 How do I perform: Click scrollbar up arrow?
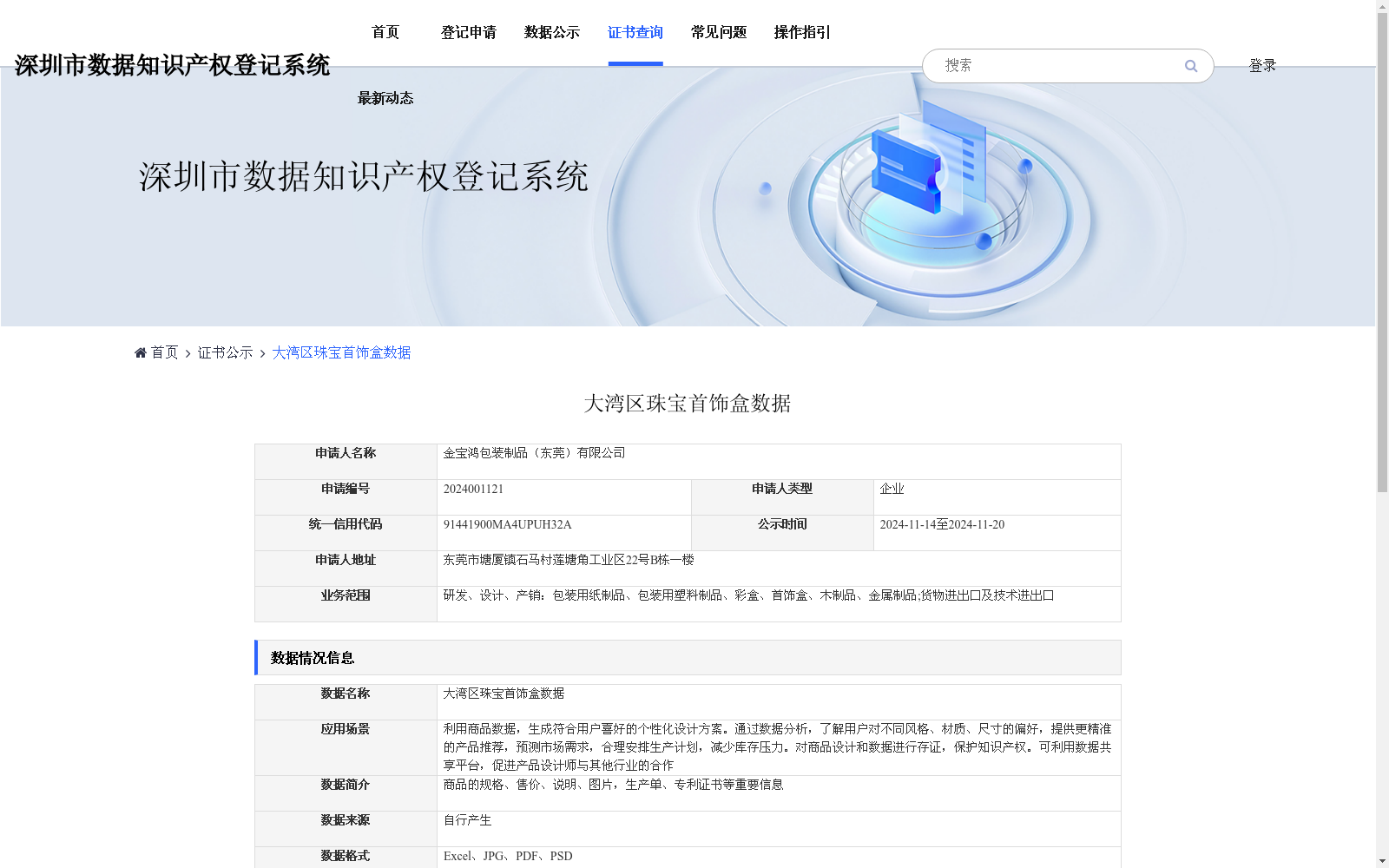point(1382,6)
